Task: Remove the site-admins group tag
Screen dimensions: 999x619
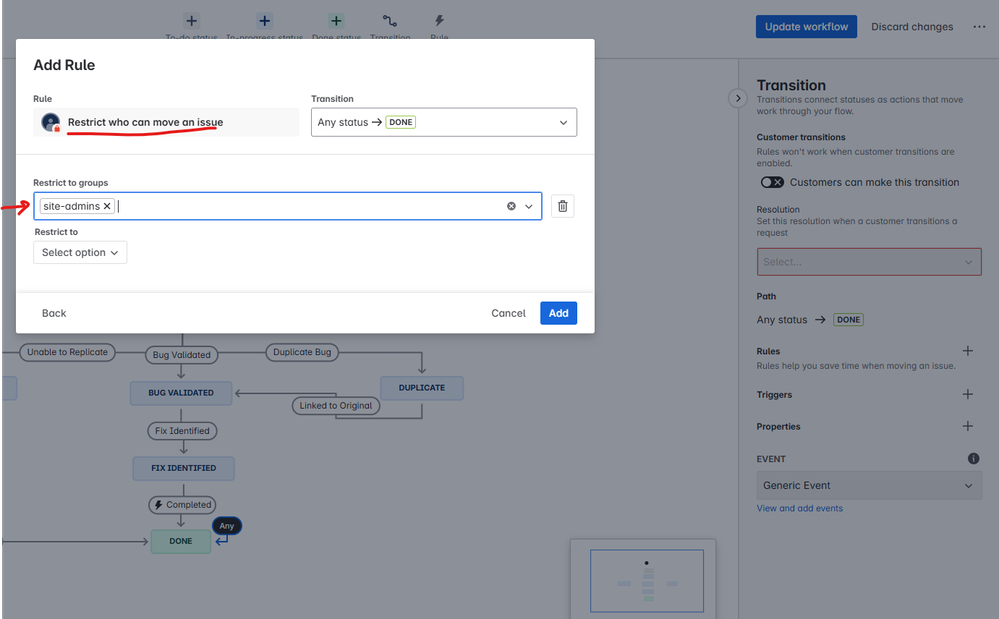Action: [x=107, y=206]
